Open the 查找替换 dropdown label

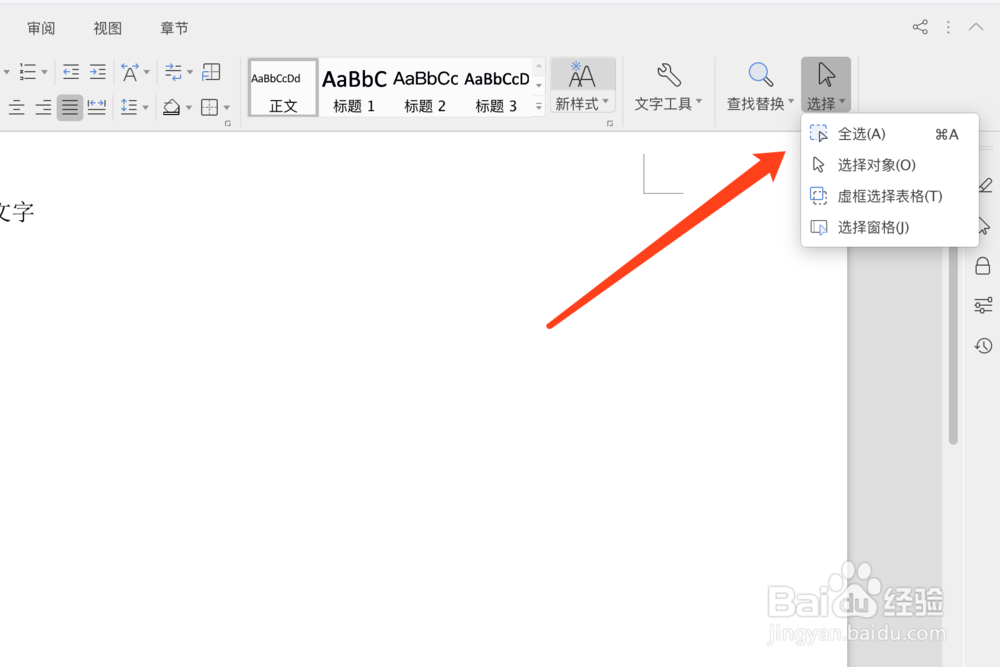pyautogui.click(x=760, y=103)
